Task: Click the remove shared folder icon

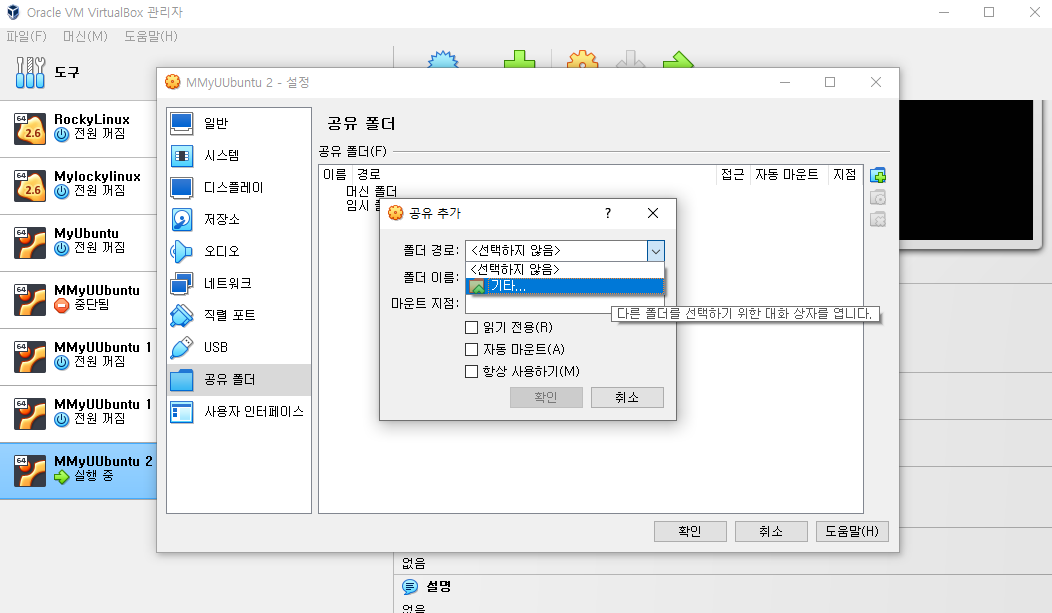Action: (x=878, y=219)
